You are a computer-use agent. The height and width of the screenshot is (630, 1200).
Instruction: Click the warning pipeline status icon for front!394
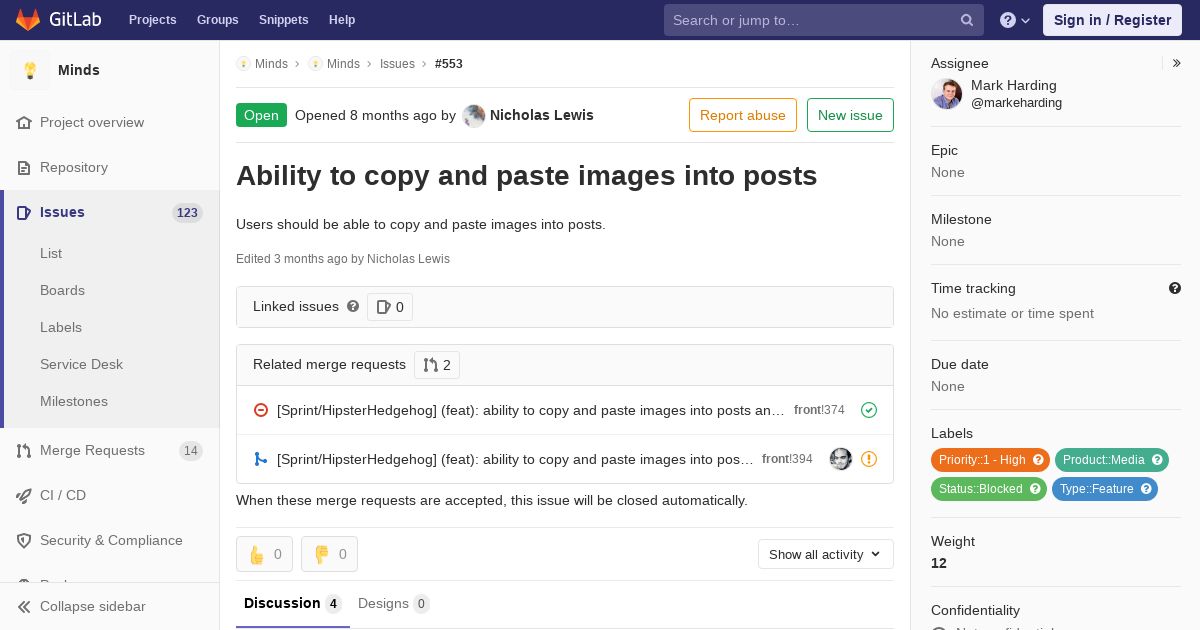click(x=869, y=459)
